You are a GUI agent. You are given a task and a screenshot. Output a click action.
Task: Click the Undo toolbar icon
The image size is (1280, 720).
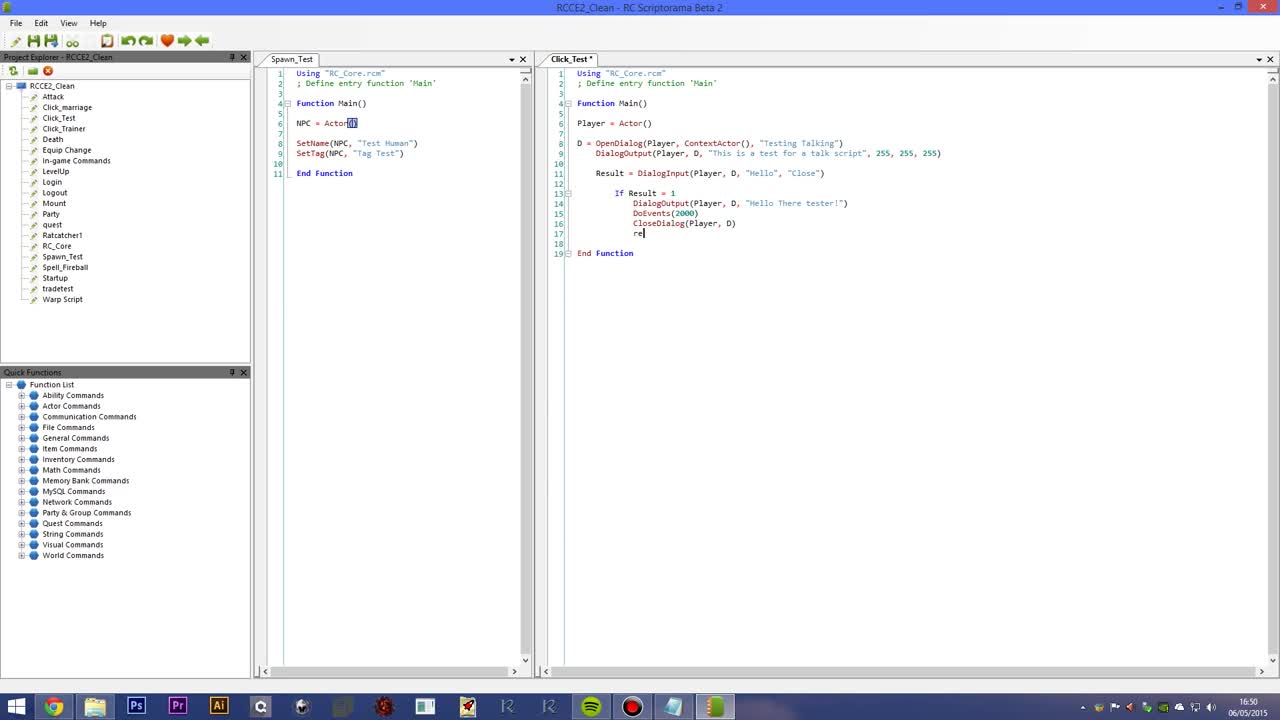(x=127, y=40)
